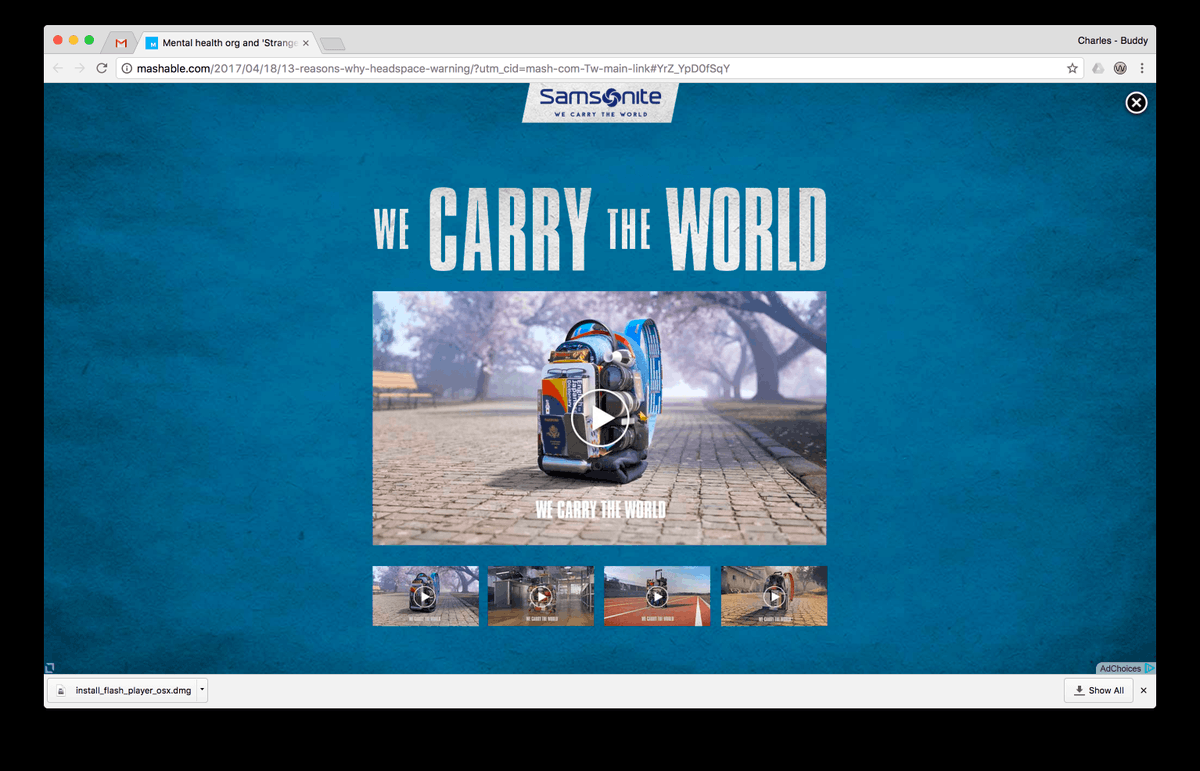Viewport: 1200px width, 771px height.
Task: Open the Chrome three-dot menu
Action: point(1142,68)
